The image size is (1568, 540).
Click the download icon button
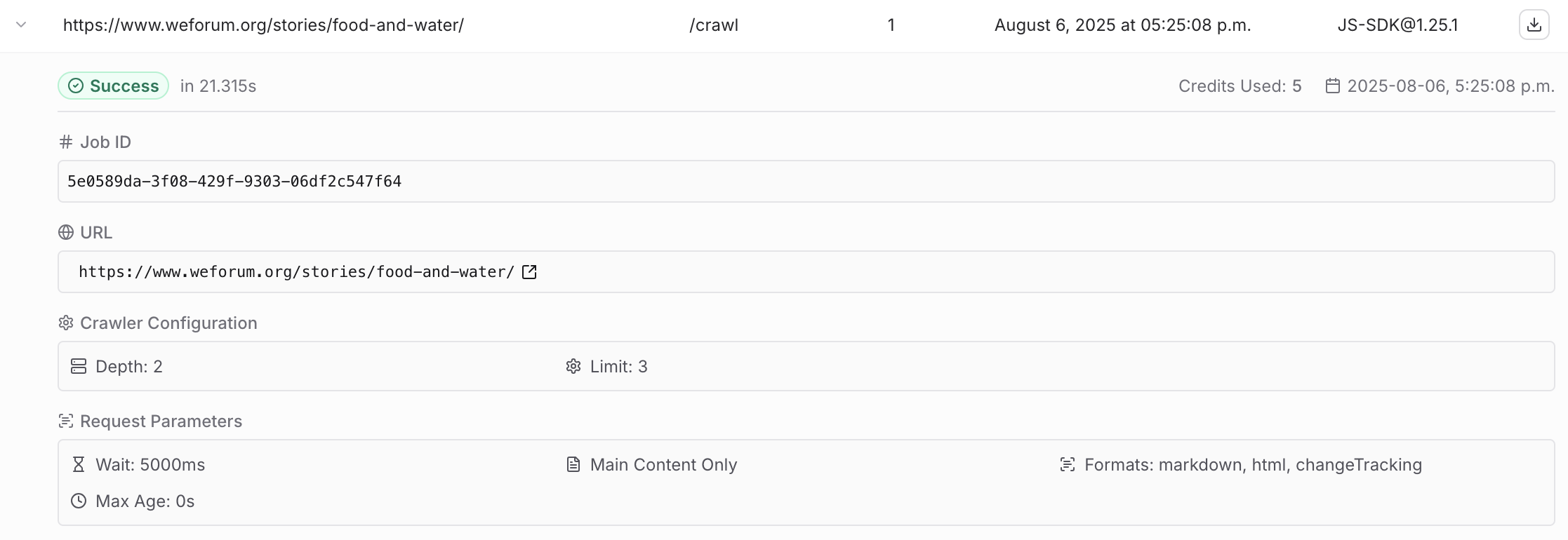[x=1534, y=25]
